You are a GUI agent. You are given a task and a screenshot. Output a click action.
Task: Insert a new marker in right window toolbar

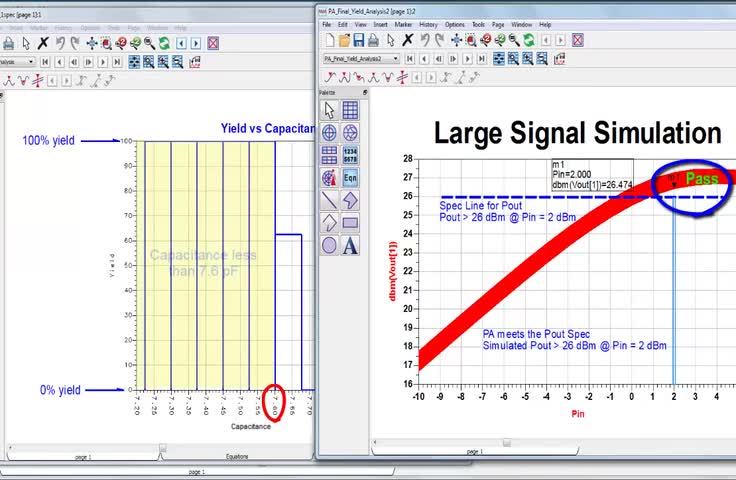pyautogui.click(x=330, y=77)
